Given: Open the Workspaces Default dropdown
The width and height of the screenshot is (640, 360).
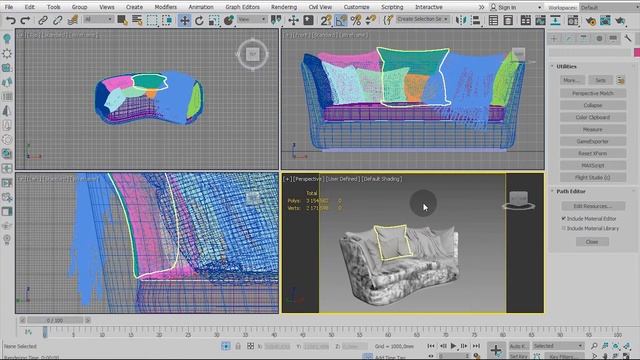Looking at the screenshot, I should (609, 7).
